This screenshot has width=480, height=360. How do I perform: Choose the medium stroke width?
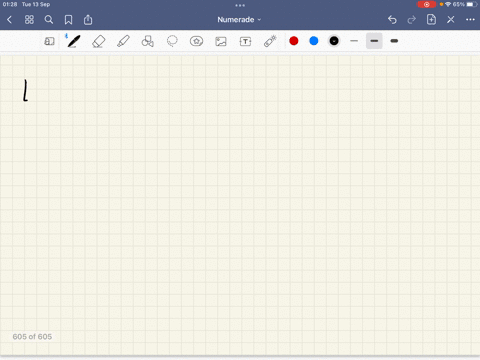pos(374,41)
